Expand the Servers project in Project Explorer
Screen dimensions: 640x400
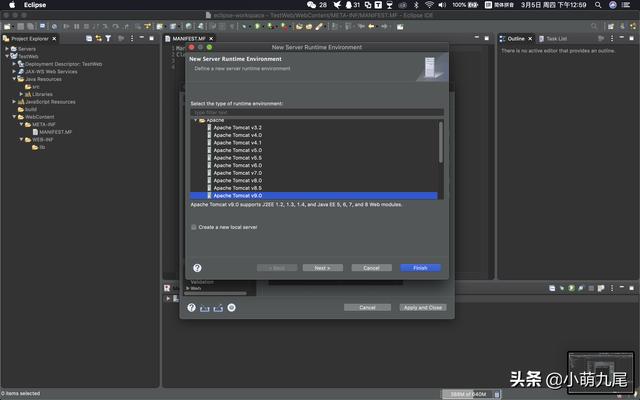pyautogui.click(x=7, y=49)
